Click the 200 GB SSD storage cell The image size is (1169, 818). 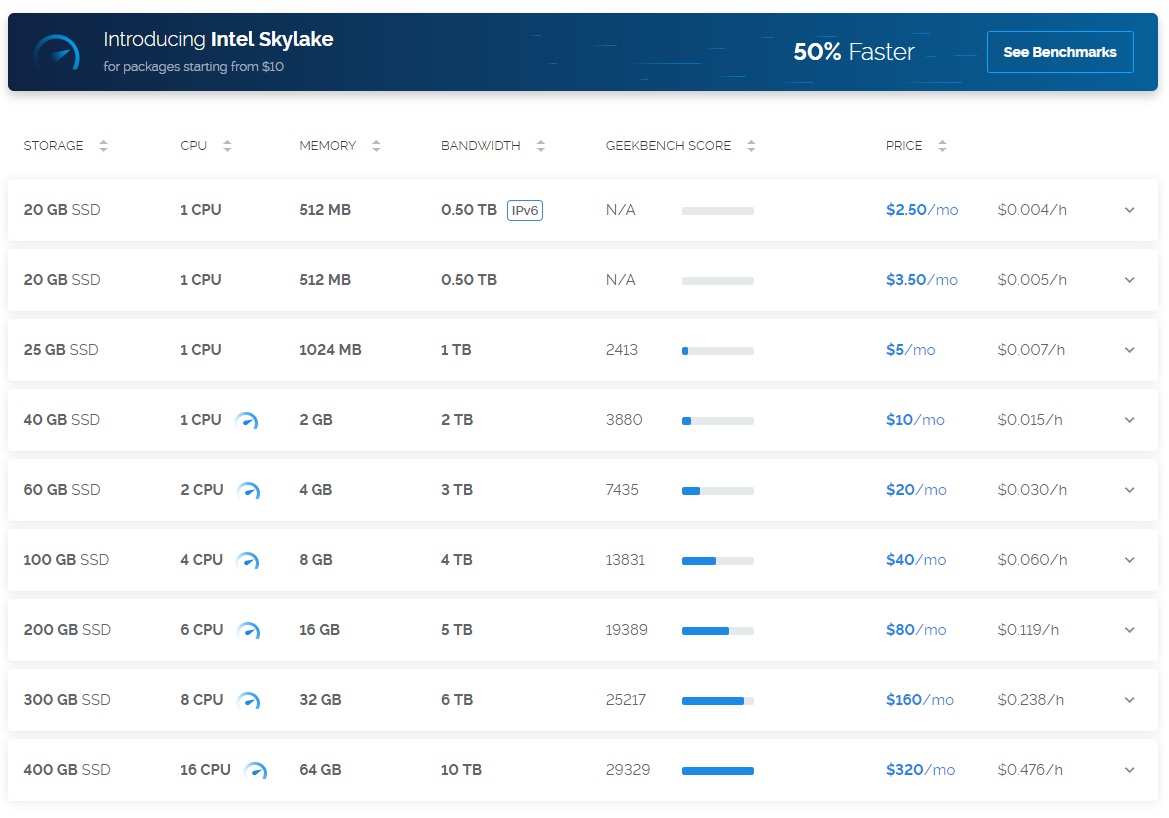point(66,630)
